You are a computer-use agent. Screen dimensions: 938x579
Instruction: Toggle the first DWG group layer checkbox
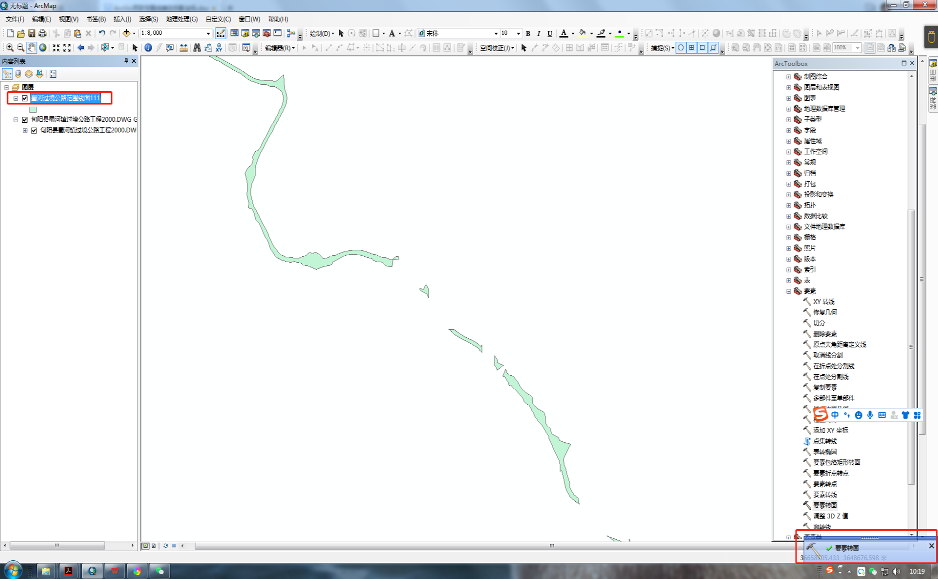[x=25, y=119]
